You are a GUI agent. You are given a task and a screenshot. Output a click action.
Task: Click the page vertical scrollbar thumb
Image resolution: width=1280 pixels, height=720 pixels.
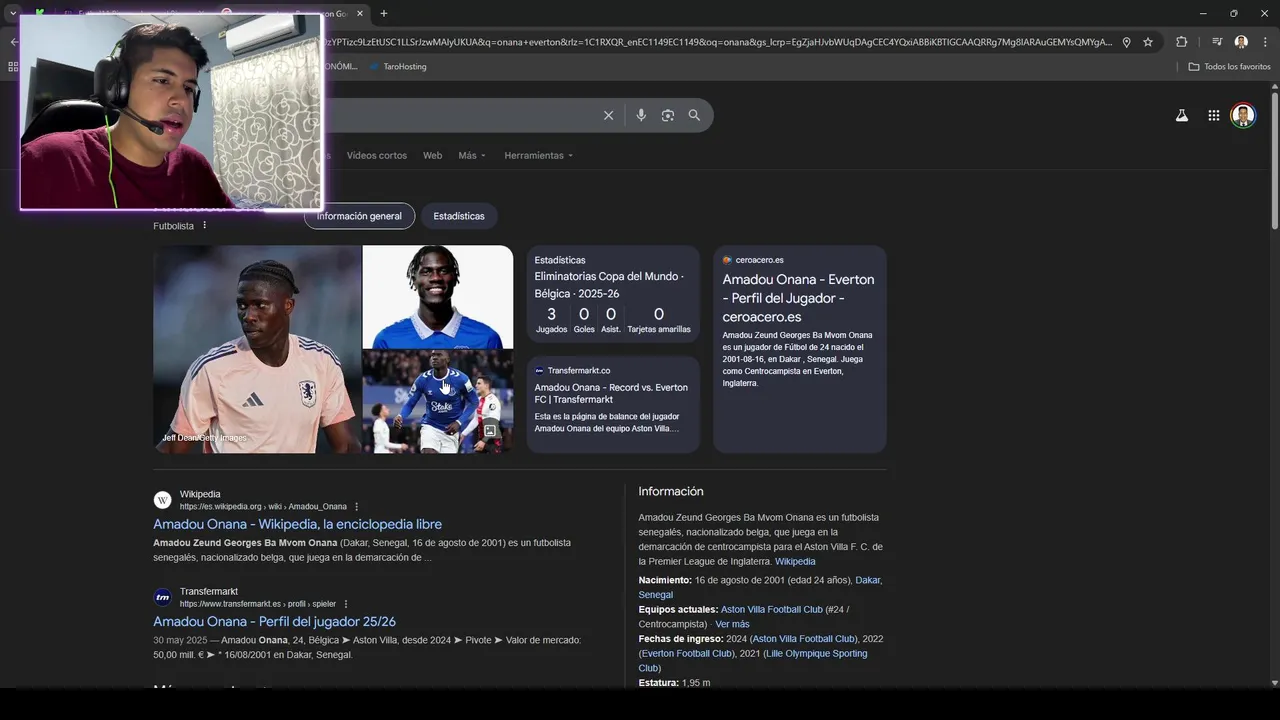pos(1275,160)
